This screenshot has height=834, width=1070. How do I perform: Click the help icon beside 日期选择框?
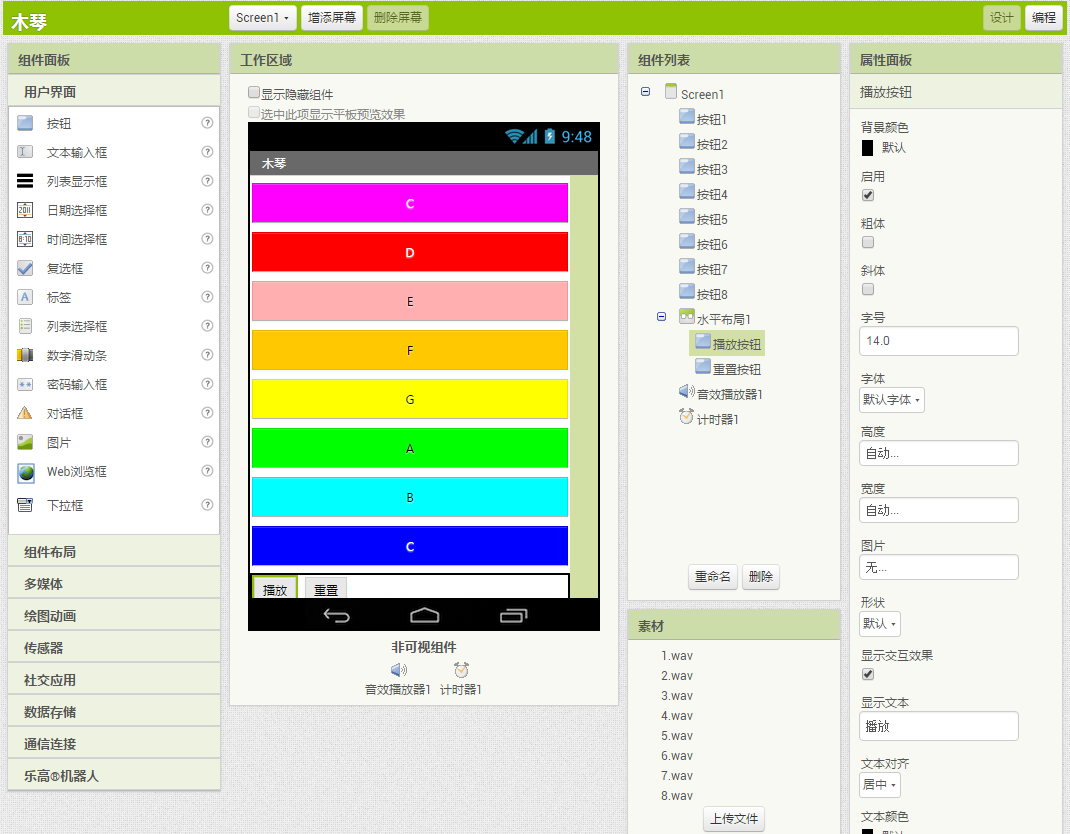pos(207,210)
